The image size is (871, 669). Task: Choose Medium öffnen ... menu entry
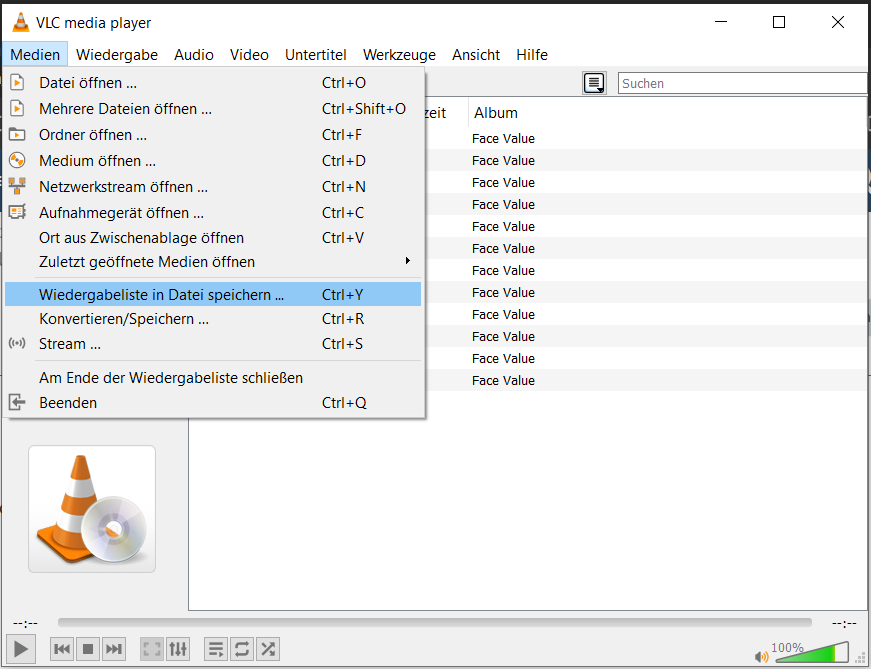point(213,161)
